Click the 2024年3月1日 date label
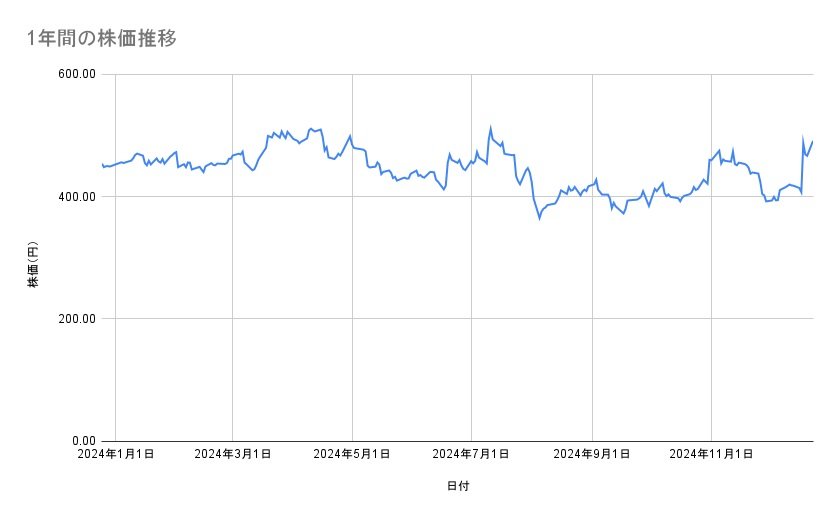The height and width of the screenshot is (519, 839). pyautogui.click(x=232, y=454)
